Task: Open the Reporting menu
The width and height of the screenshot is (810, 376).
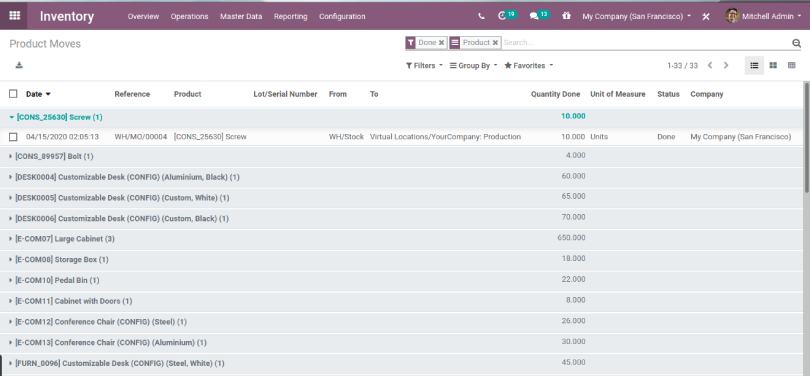Action: (x=290, y=17)
